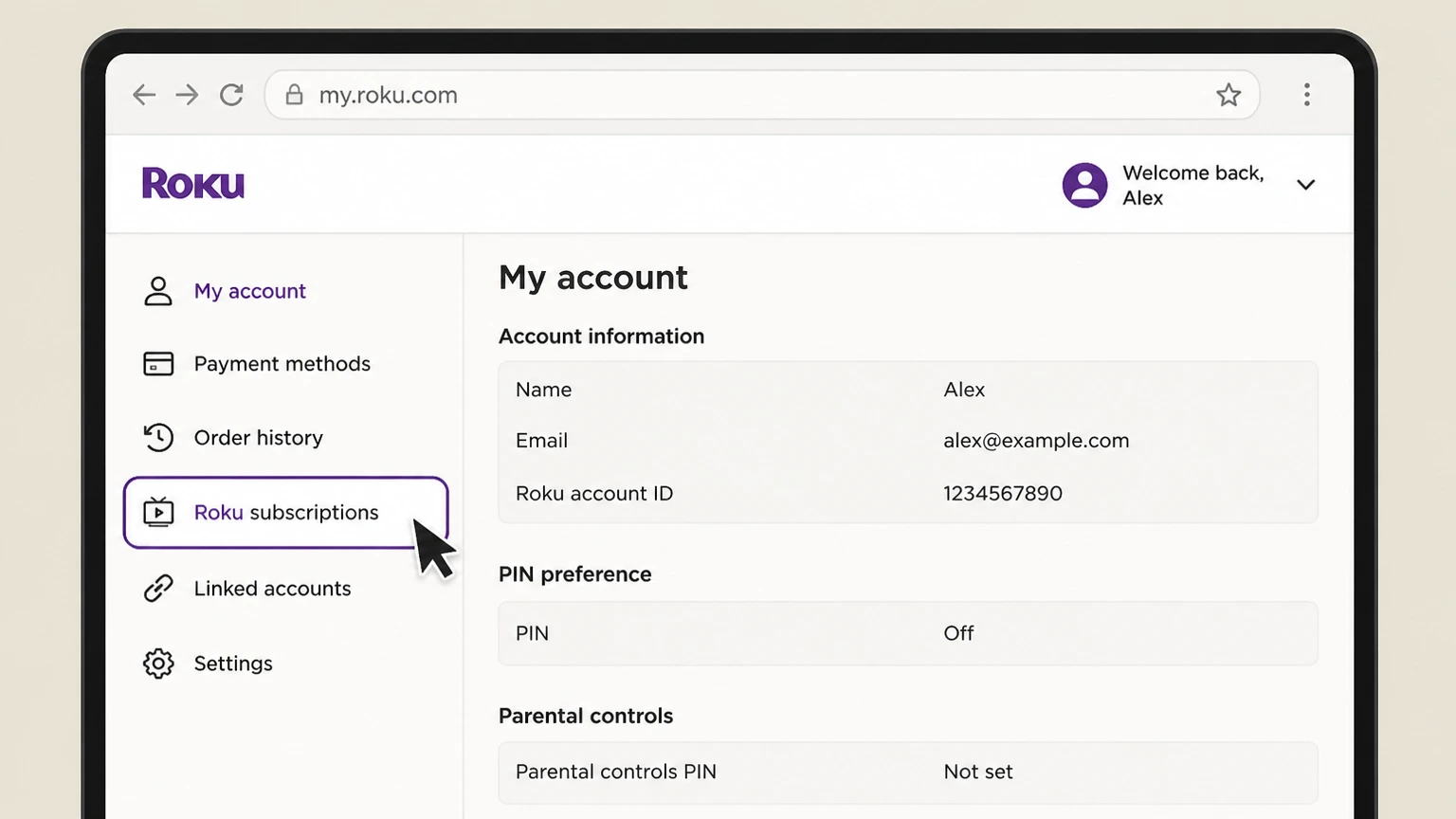
Task: Click the TV icon for Roku subscriptions
Action: pyautogui.click(x=158, y=512)
